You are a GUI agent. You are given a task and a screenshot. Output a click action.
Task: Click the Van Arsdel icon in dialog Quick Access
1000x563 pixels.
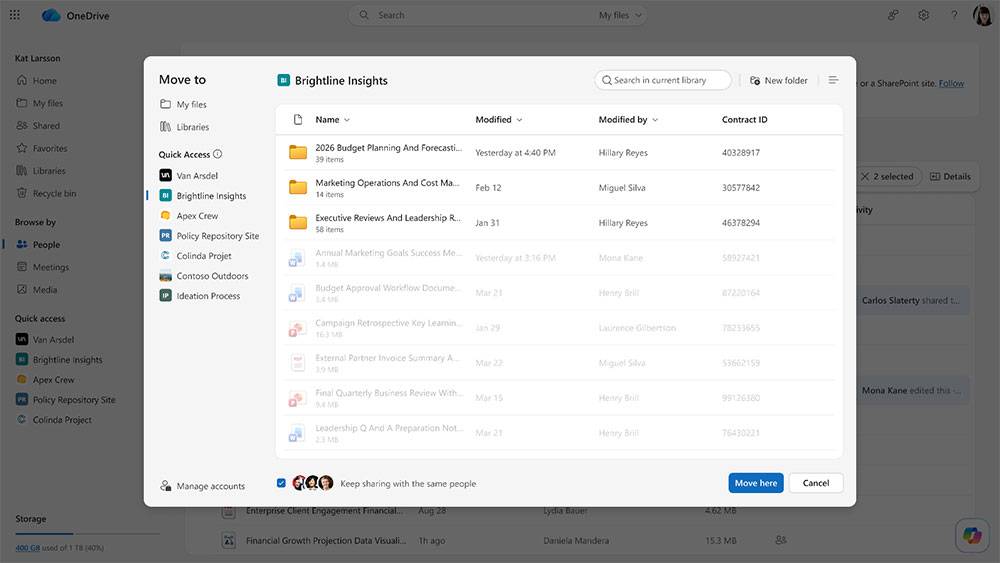[165, 175]
